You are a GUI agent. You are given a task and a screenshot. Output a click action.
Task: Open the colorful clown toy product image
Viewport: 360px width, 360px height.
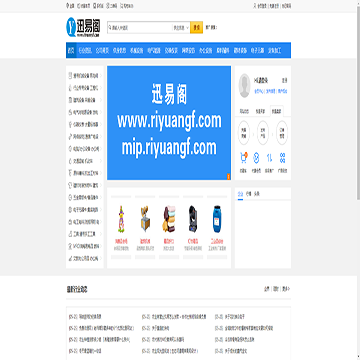click(x=120, y=219)
